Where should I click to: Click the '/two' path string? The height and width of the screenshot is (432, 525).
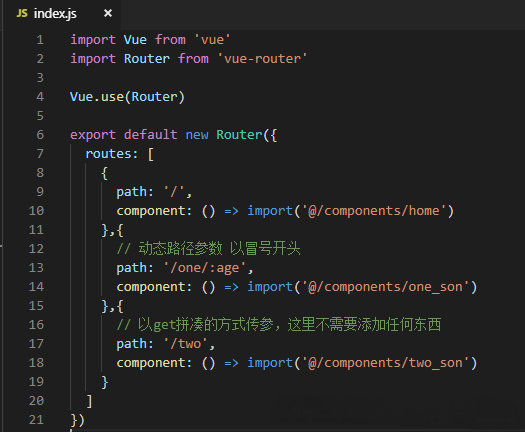pyautogui.click(x=186, y=344)
